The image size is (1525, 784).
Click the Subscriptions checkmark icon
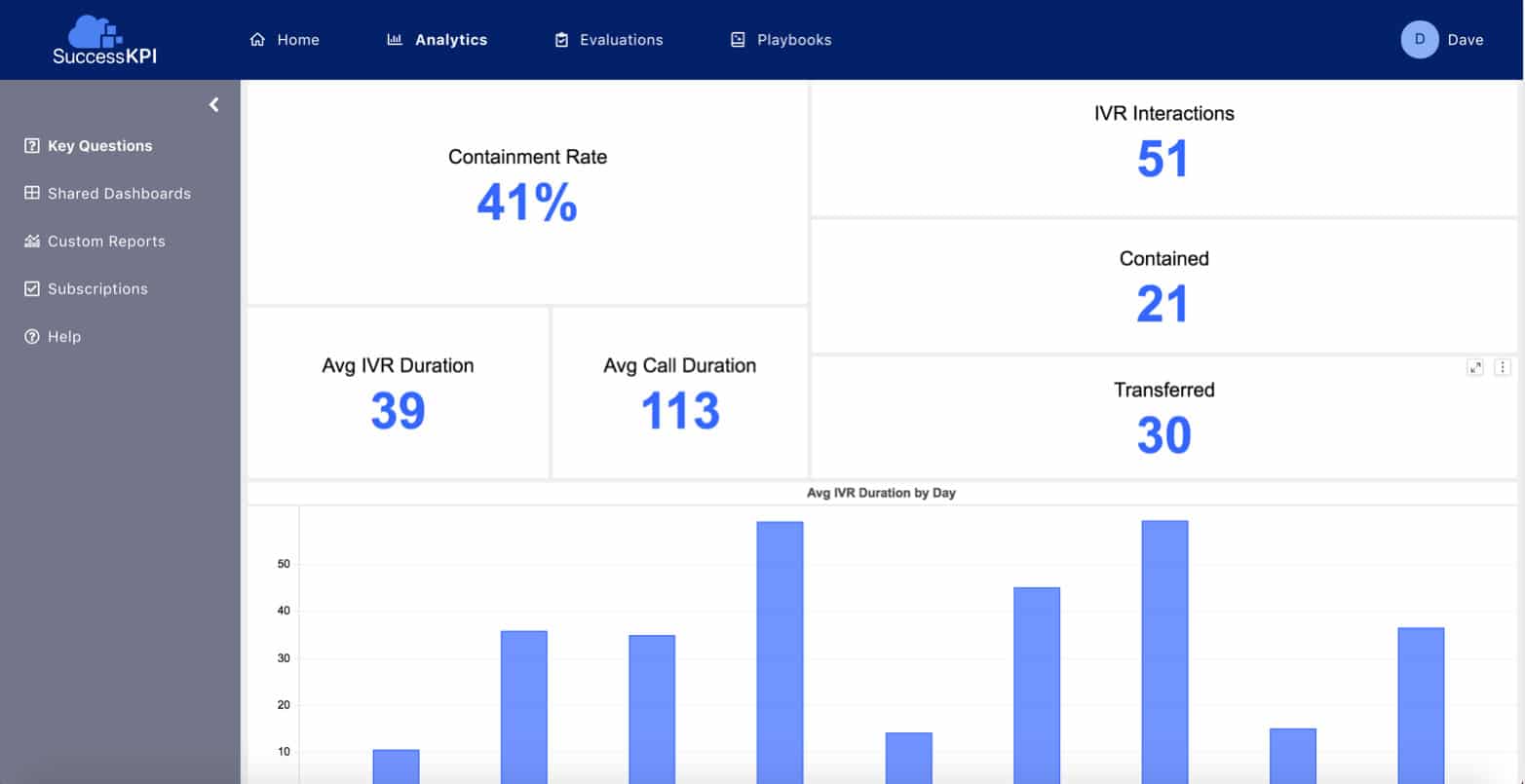tap(31, 288)
